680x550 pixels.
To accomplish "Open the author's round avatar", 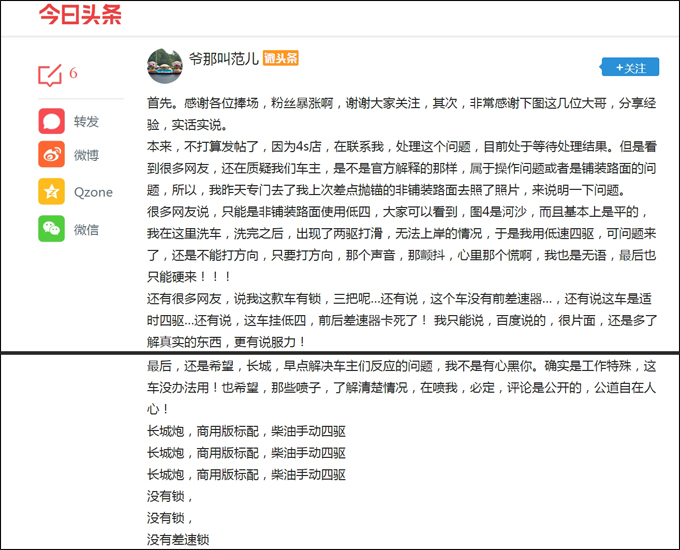I will point(165,66).
